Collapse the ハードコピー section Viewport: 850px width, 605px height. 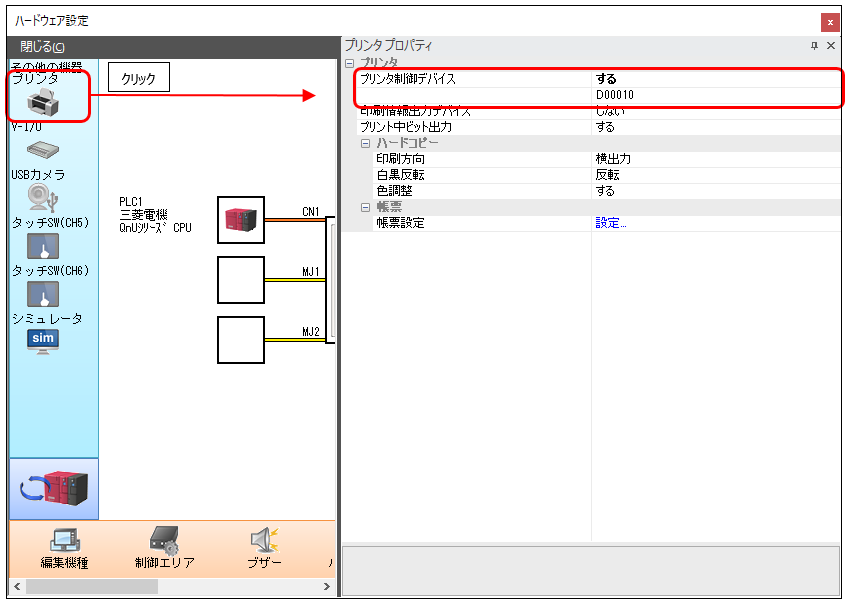tap(366, 143)
